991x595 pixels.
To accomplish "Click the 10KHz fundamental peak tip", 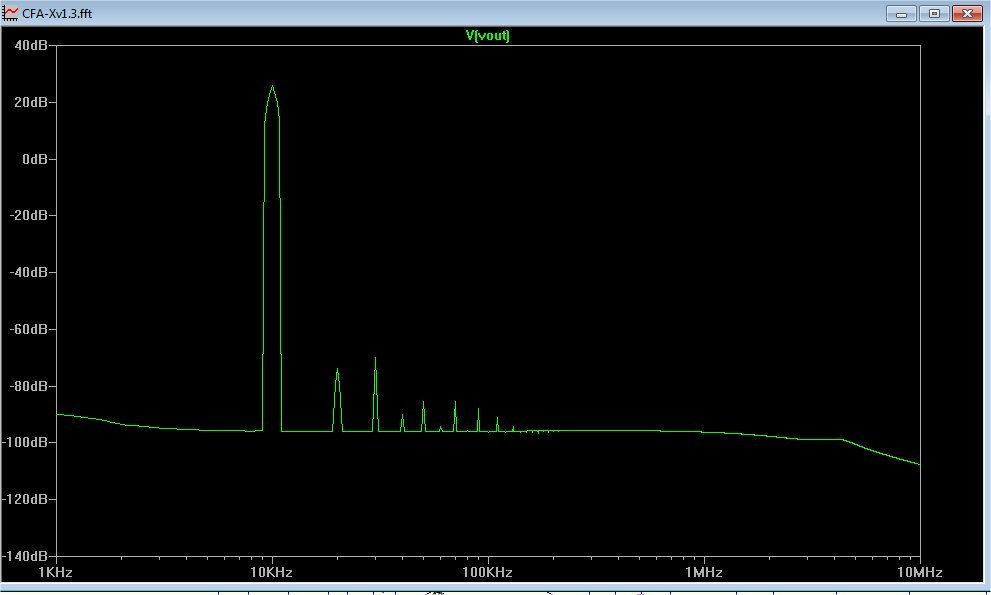I will pyautogui.click(x=272, y=87).
